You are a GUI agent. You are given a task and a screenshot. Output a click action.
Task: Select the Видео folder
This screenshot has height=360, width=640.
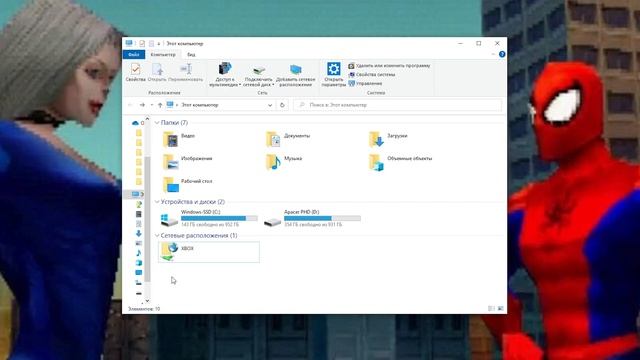(180, 140)
